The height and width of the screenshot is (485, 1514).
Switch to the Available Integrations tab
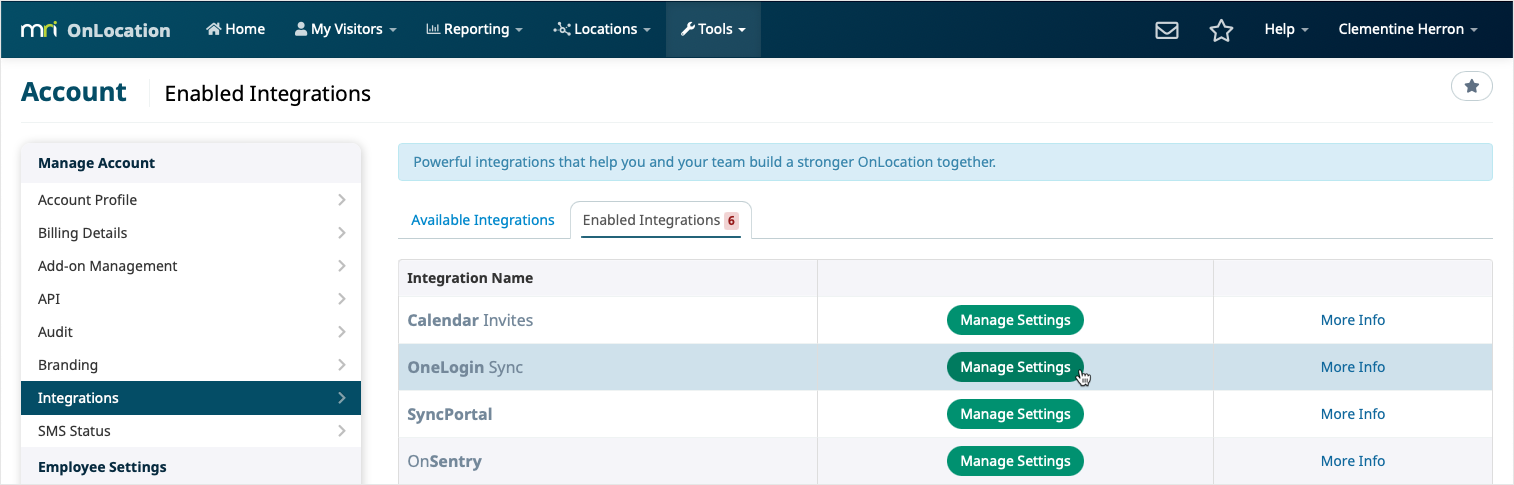coord(483,220)
